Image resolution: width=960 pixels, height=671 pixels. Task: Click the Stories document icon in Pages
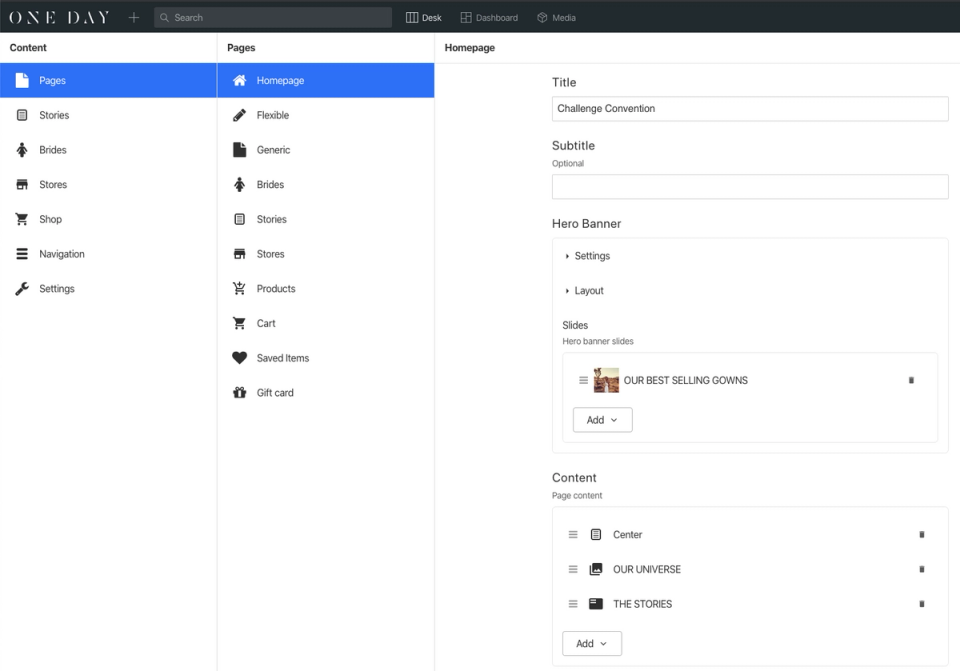pyautogui.click(x=239, y=219)
